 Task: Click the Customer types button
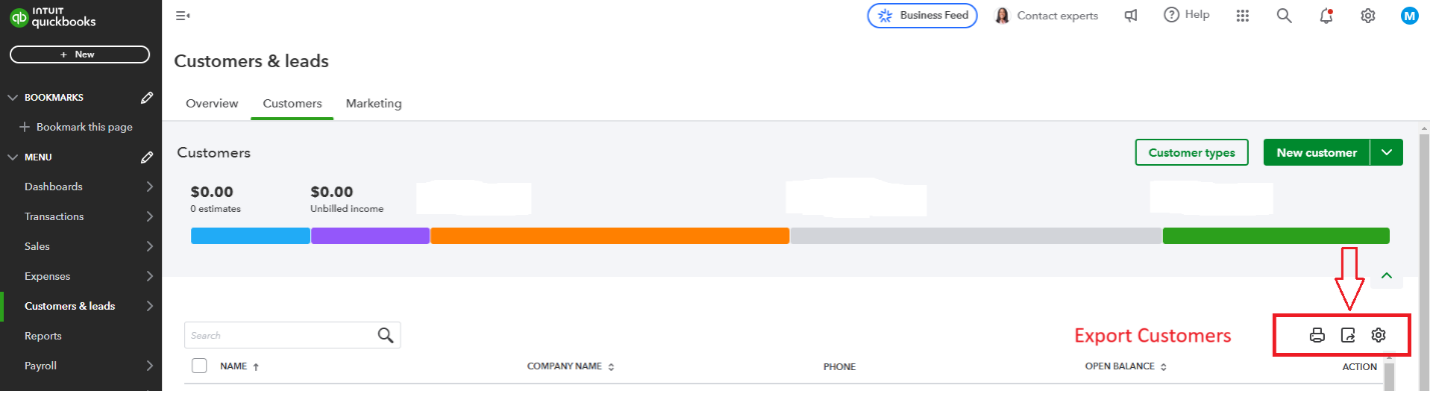(x=1192, y=153)
